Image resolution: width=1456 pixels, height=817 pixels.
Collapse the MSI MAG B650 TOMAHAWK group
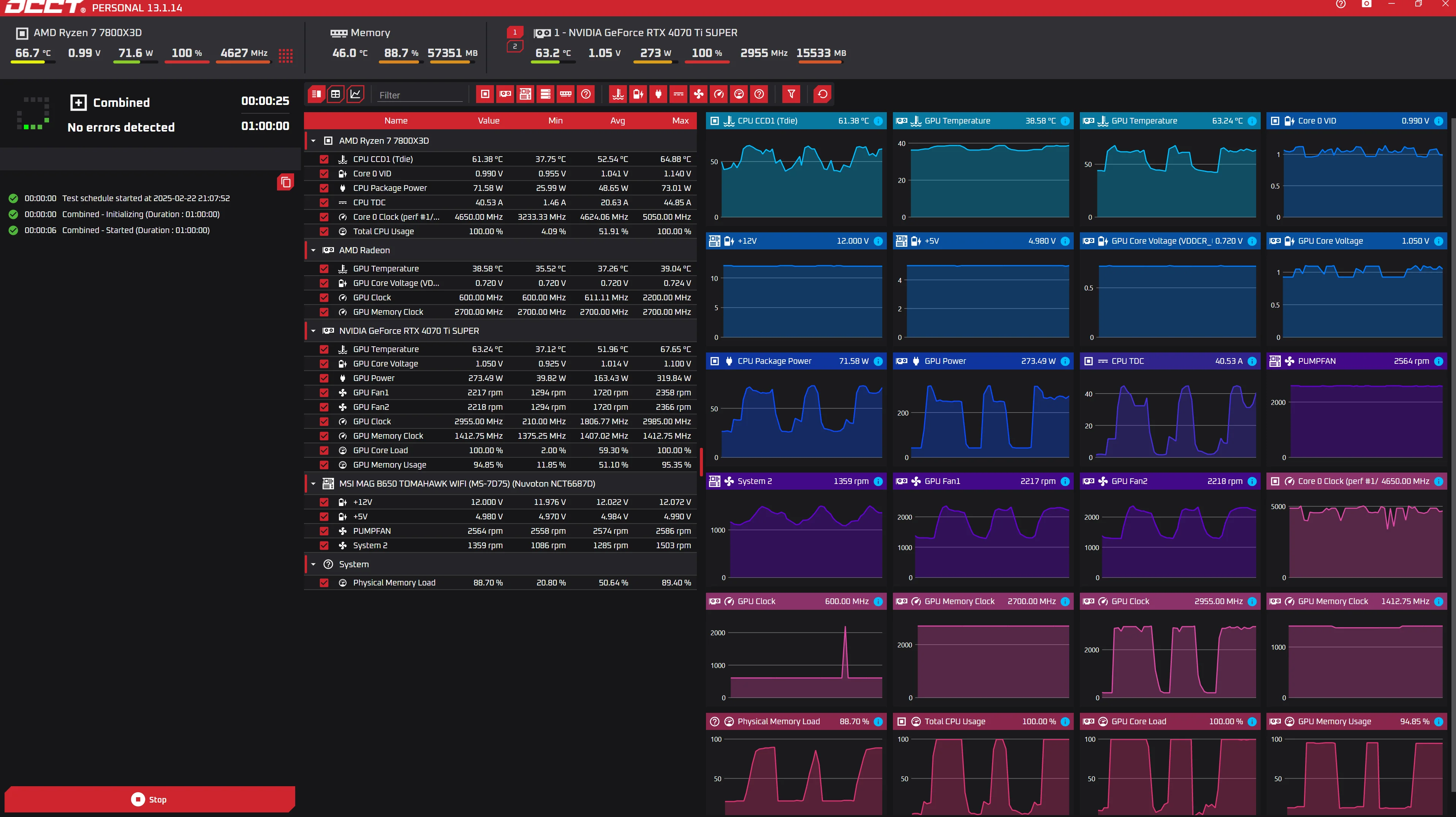313,484
